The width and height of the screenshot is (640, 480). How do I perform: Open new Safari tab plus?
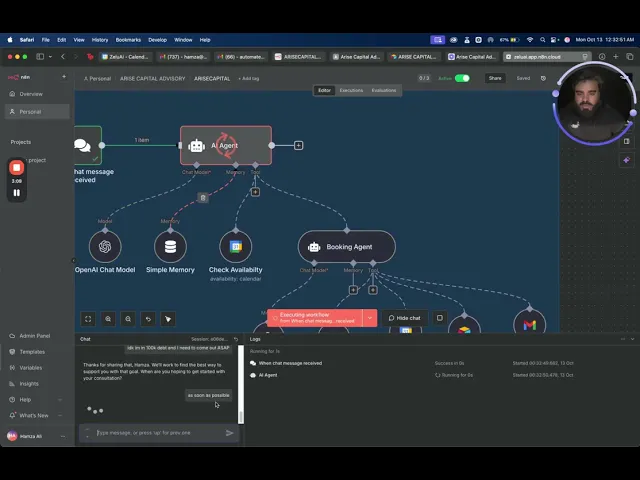pos(616,57)
